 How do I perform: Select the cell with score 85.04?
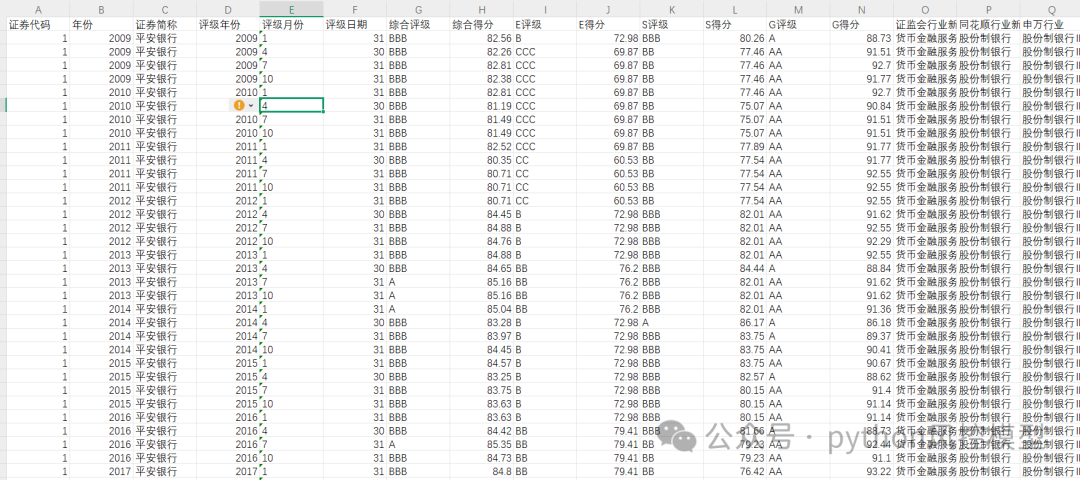[x=481, y=309]
